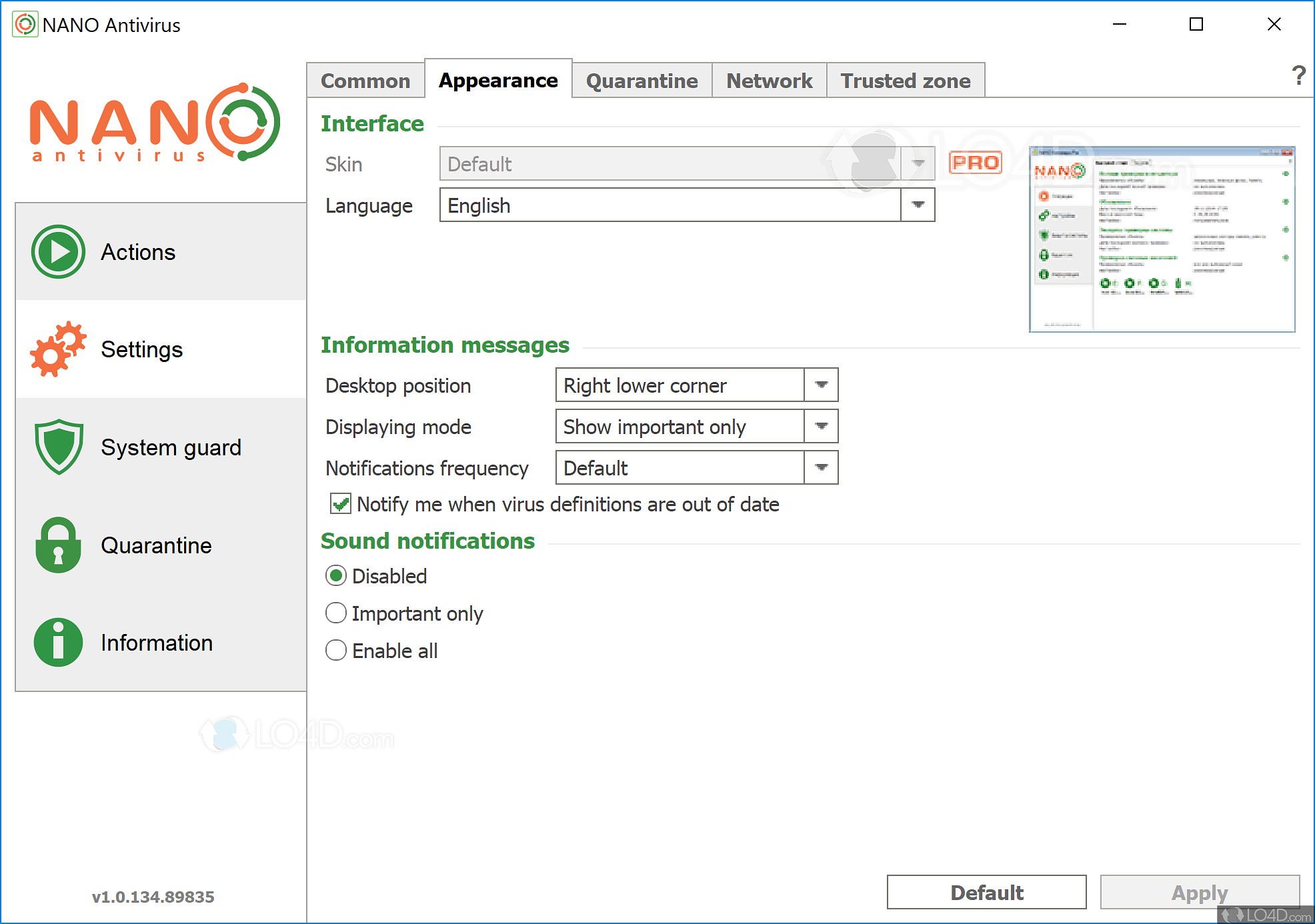This screenshot has width=1315, height=924.
Task: Click the green Information circle icon
Action: click(x=59, y=642)
